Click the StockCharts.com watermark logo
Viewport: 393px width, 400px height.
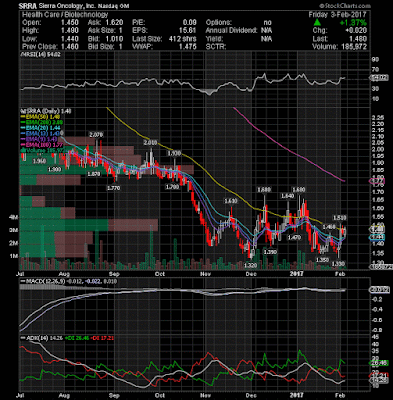tap(345, 6)
